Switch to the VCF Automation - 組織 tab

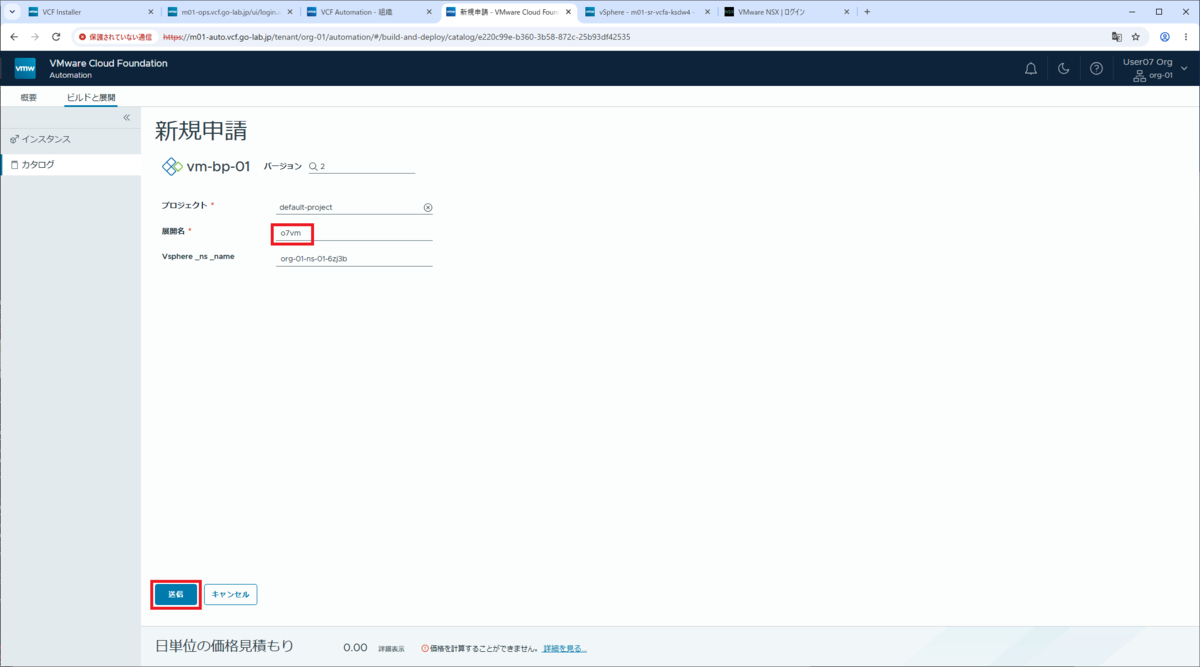coord(367,12)
